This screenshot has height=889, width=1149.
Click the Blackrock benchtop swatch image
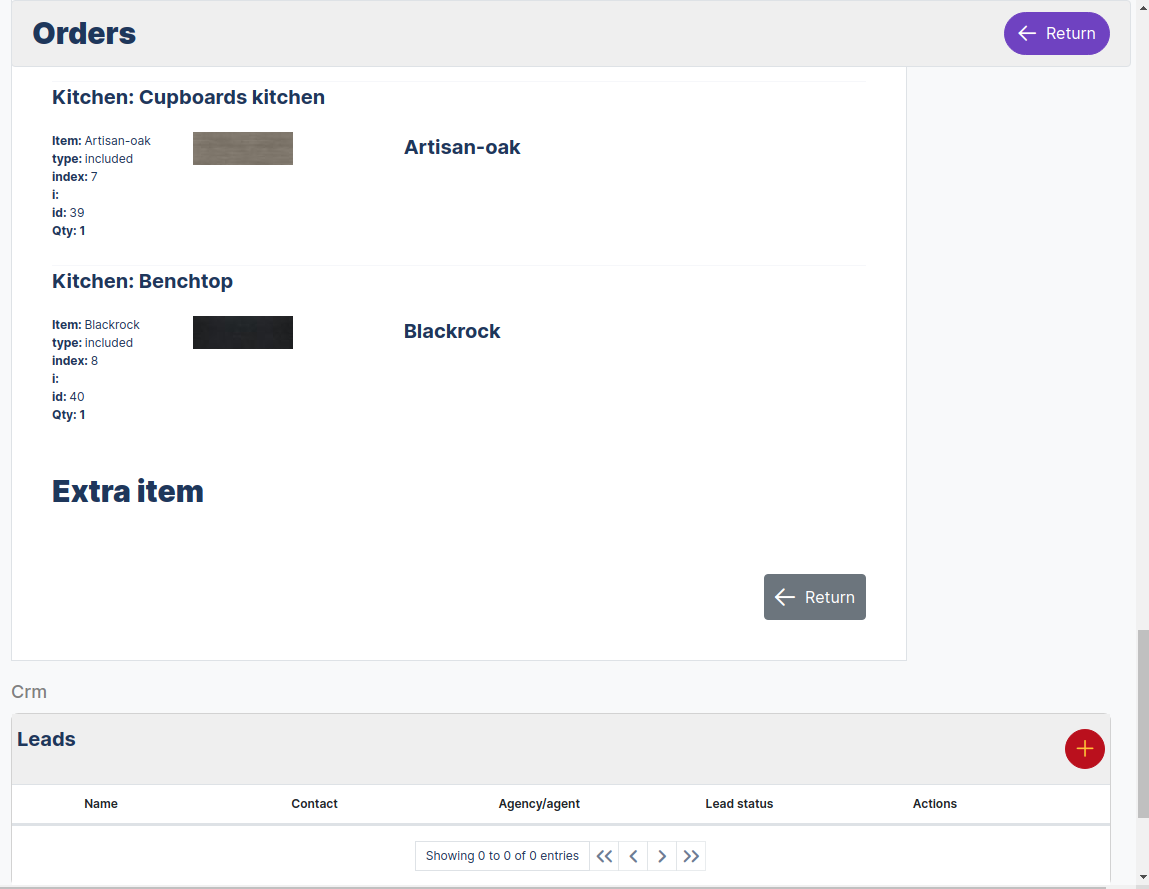(243, 332)
